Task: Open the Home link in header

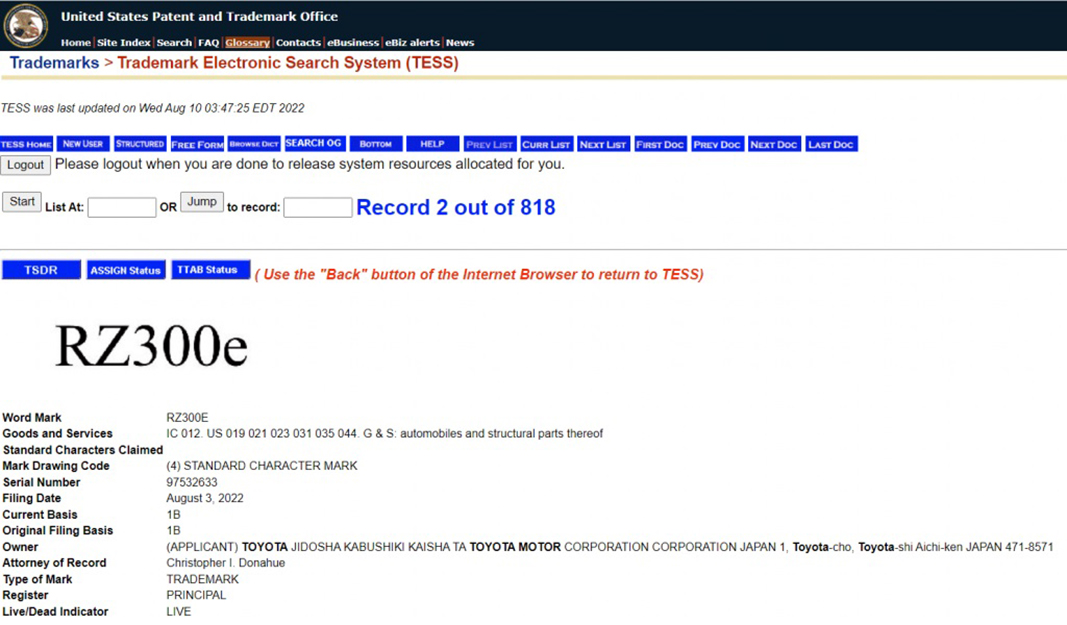Action: pyautogui.click(x=76, y=43)
